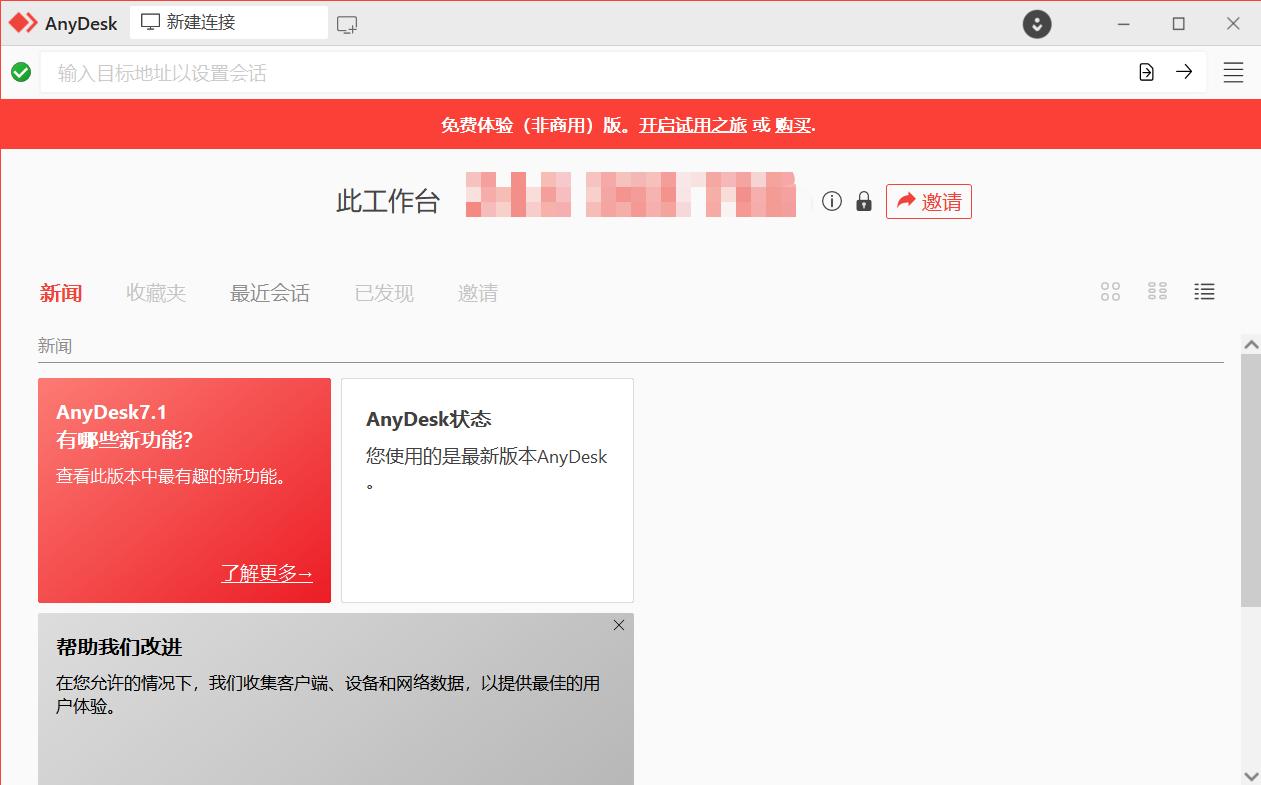The width and height of the screenshot is (1261, 785).
Task: Click the new session display icon beside the tab
Action: (x=347, y=21)
